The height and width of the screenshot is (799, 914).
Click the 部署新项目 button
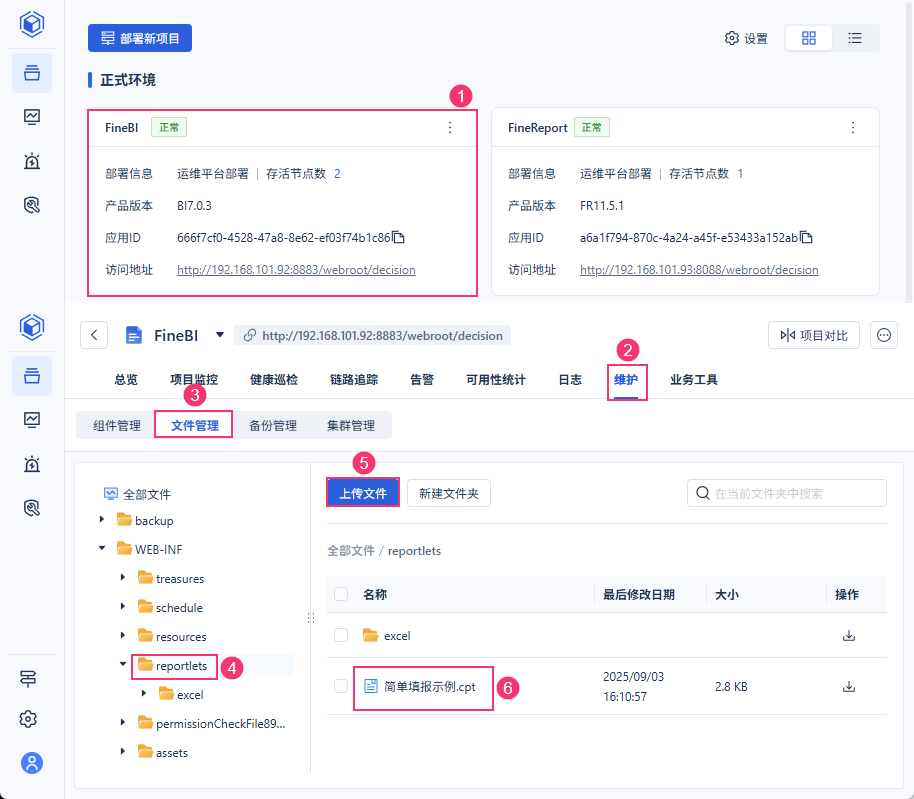tap(140, 38)
